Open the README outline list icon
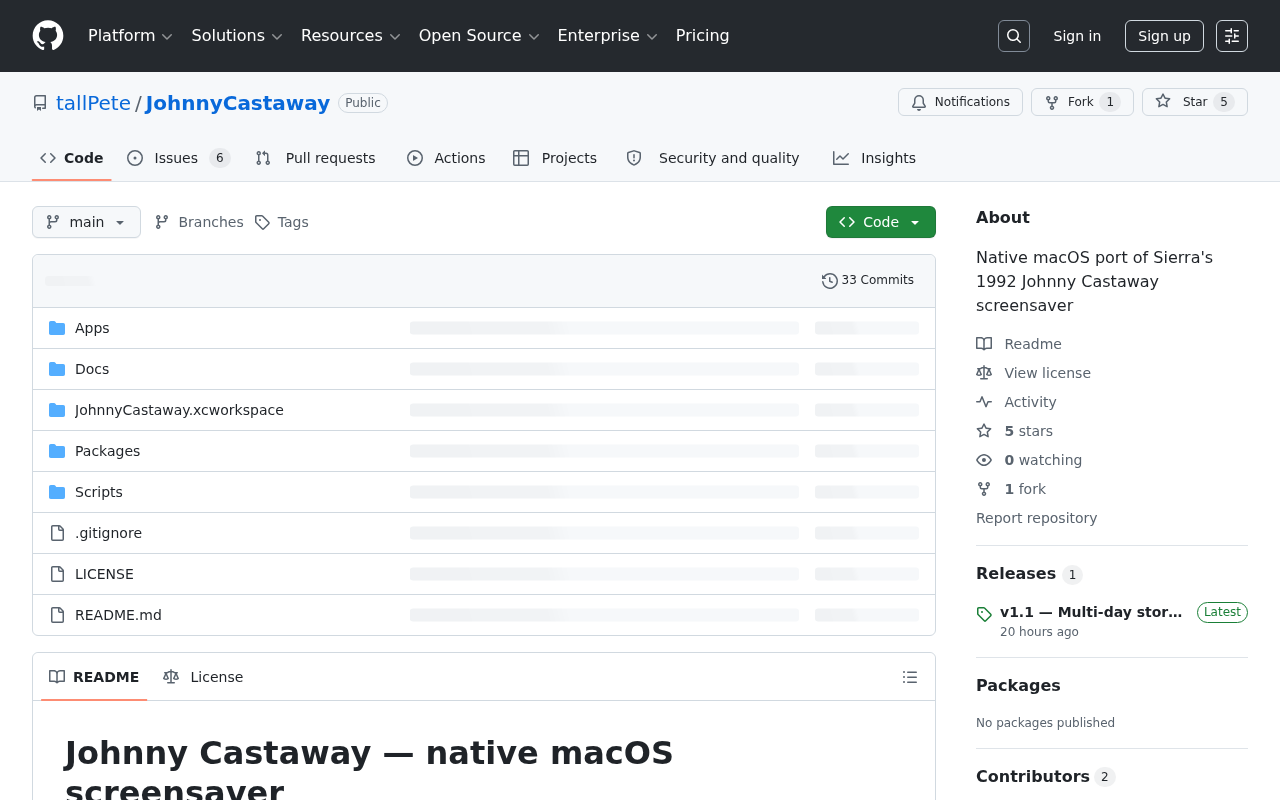Viewport: 1280px width, 800px height. click(x=910, y=677)
